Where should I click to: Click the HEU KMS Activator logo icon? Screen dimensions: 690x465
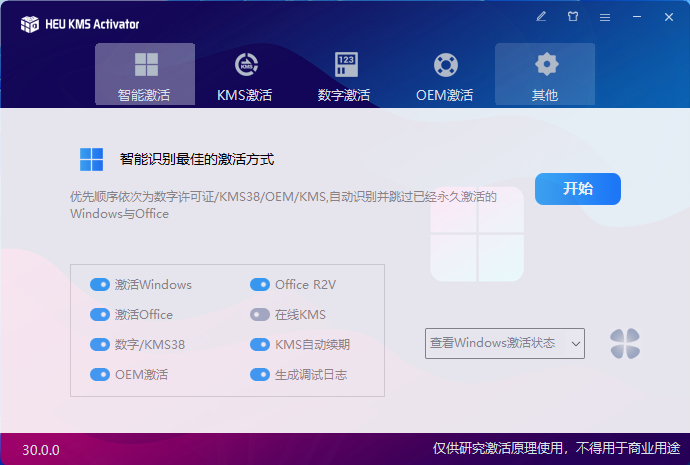click(x=30, y=24)
